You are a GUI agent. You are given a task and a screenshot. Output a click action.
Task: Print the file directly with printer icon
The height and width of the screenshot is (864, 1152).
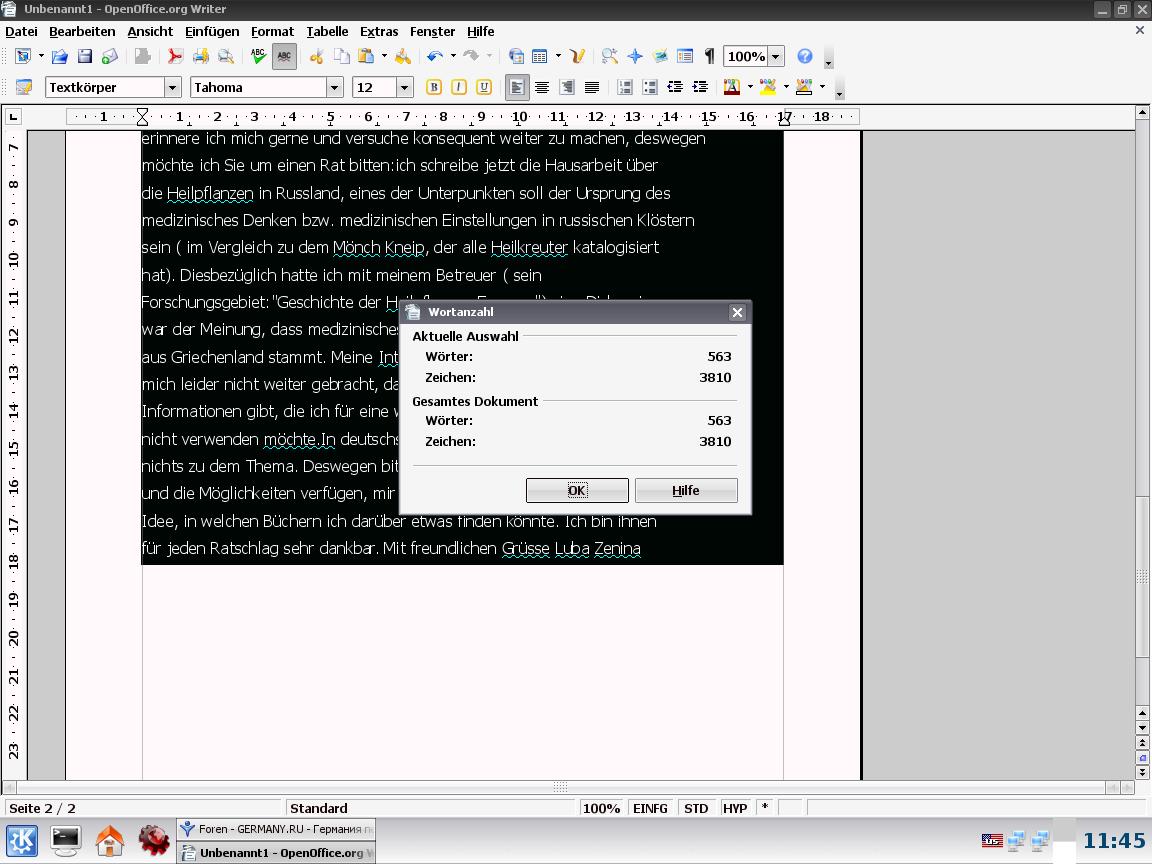click(x=201, y=57)
